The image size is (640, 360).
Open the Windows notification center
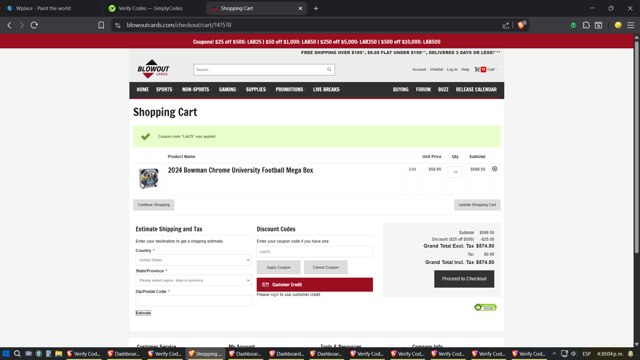(x=631, y=353)
